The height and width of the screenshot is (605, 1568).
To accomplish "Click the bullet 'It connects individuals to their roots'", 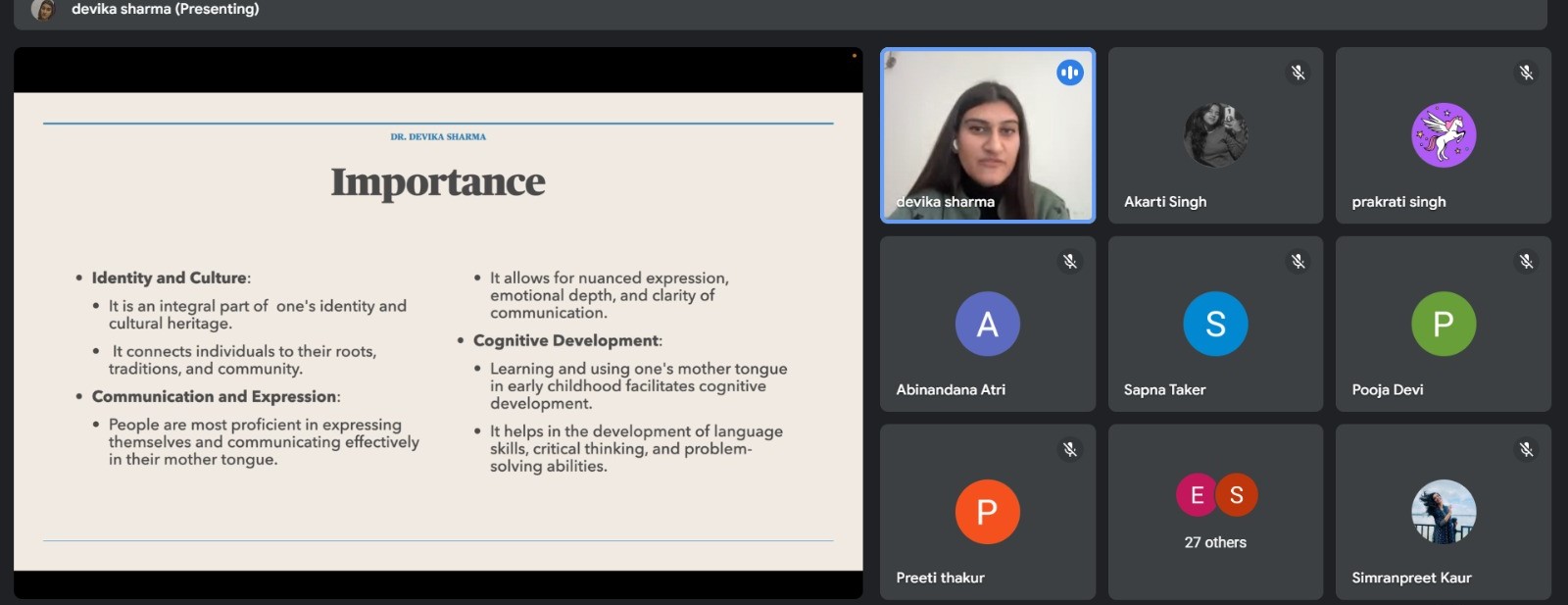I will 242,360.
